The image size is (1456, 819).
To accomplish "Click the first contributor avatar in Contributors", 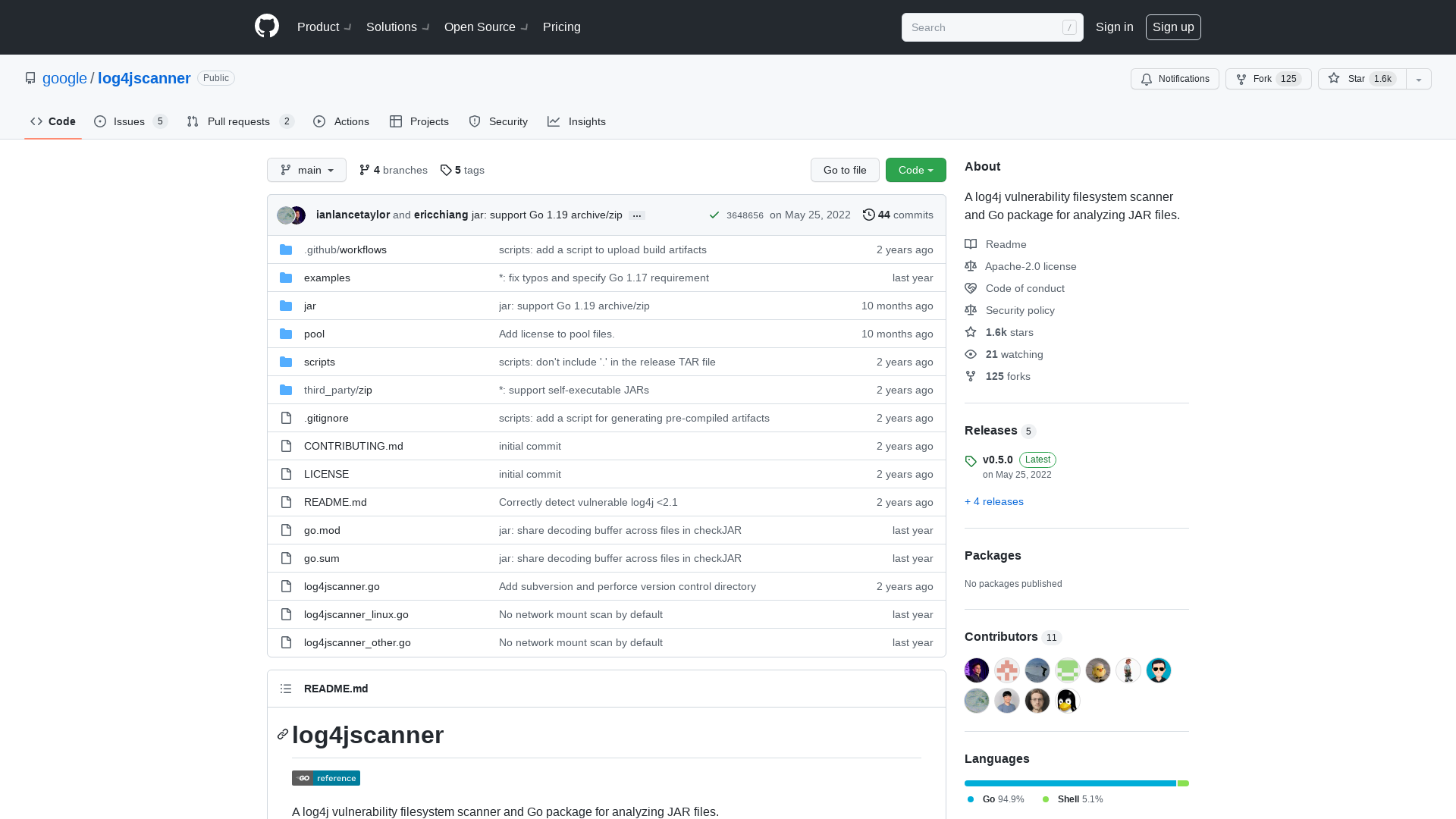I will tap(977, 670).
